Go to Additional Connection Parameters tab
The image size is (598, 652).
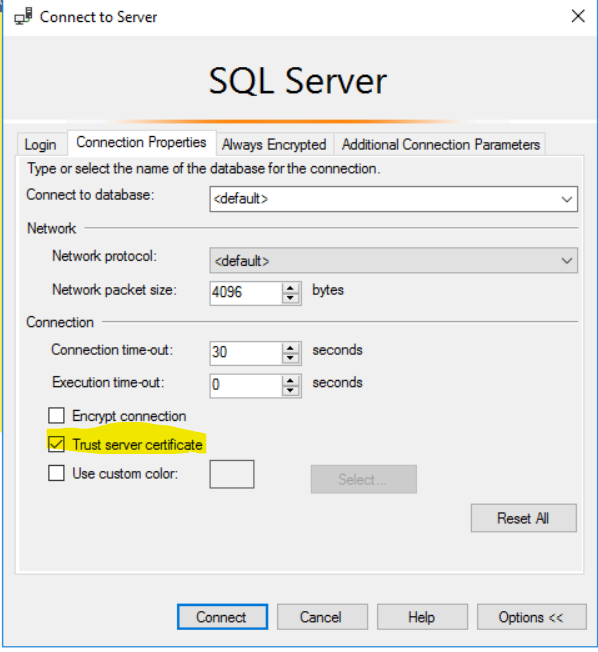click(x=440, y=144)
